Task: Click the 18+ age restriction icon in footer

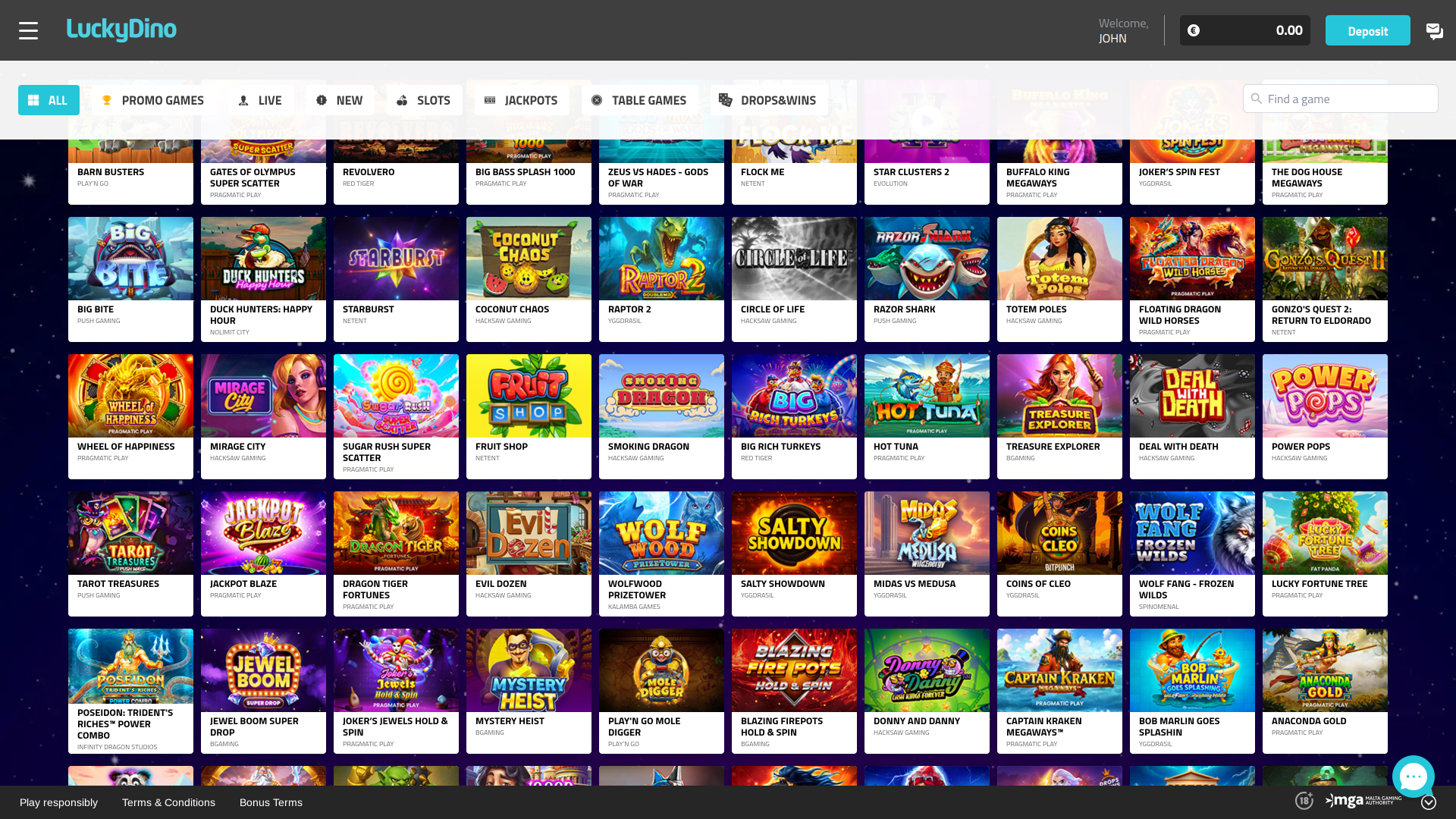Action: (1305, 801)
